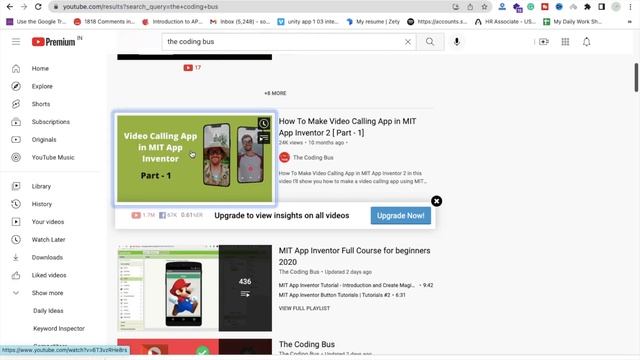This screenshot has width=640, height=360.
Task: Open the YouTube hamburger guide menu
Action: pos(16,42)
